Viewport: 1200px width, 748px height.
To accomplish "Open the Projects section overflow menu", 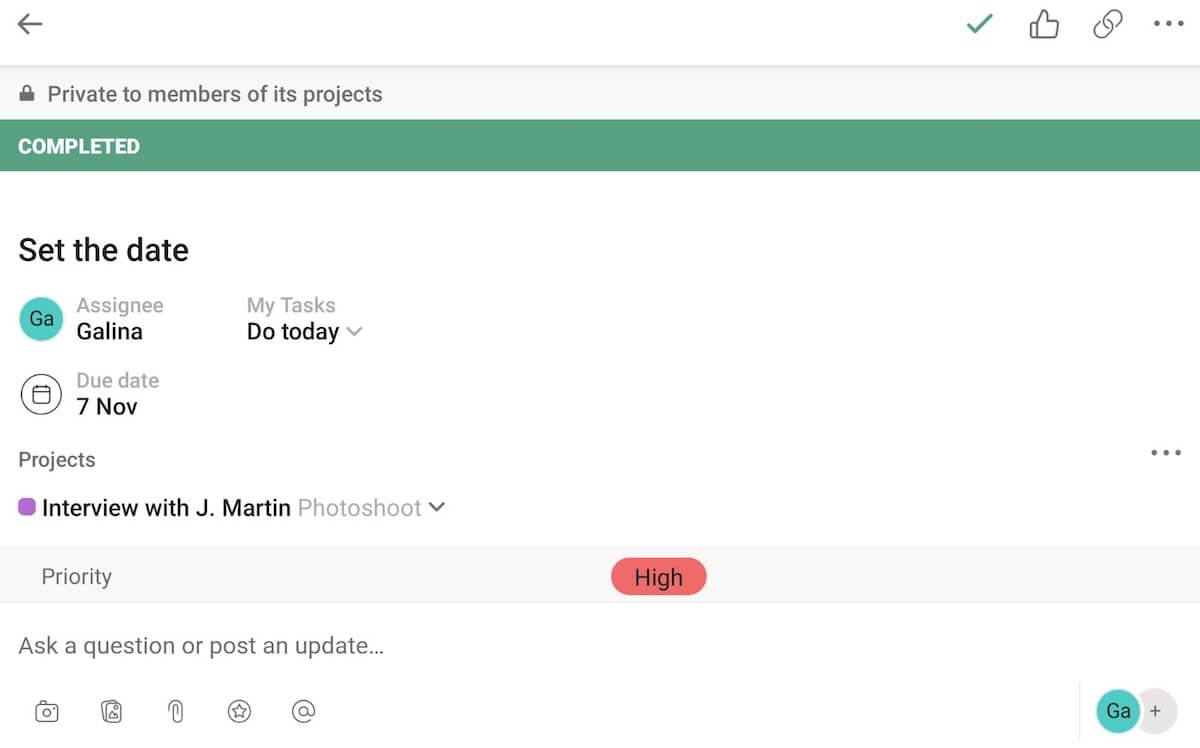I will (x=1165, y=453).
